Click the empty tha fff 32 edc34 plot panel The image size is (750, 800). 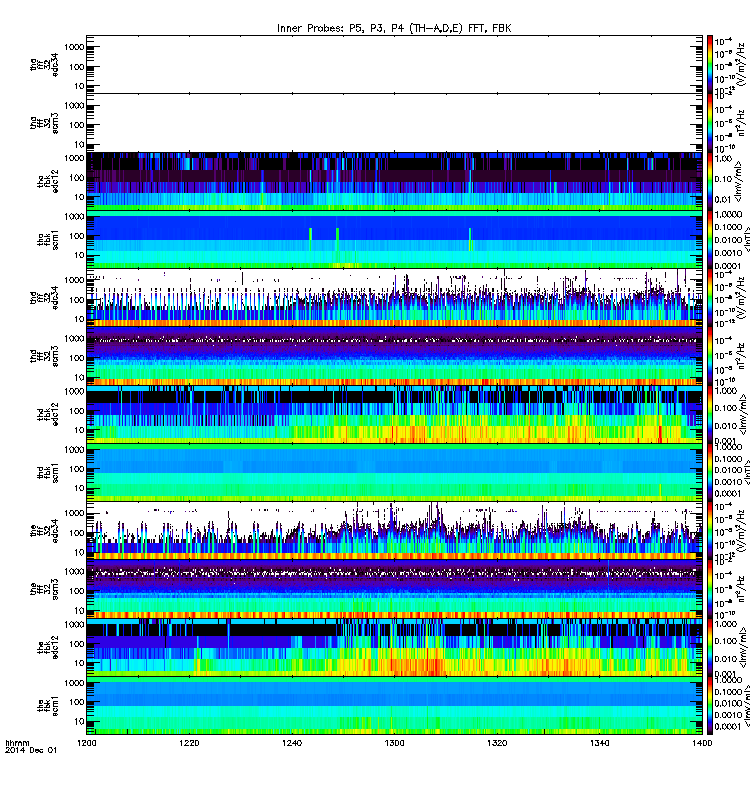click(394, 64)
